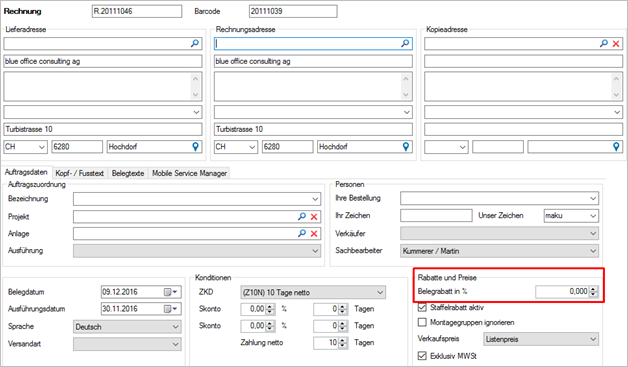Search for an Anlage with the magnifier
The width and height of the screenshot is (628, 367).
302,233
